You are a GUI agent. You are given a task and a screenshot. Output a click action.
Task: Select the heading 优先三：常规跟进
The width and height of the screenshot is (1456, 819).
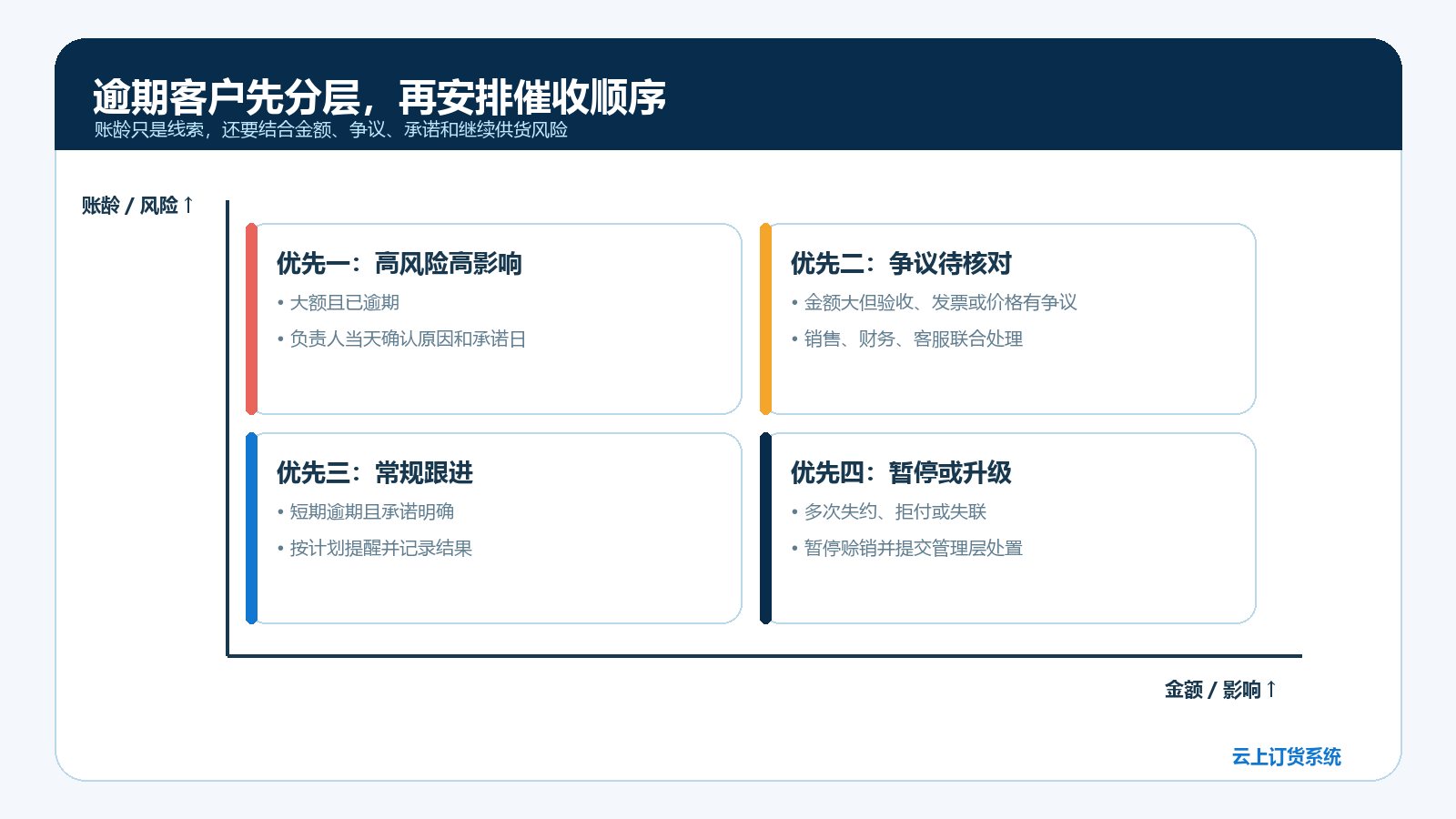(x=375, y=473)
